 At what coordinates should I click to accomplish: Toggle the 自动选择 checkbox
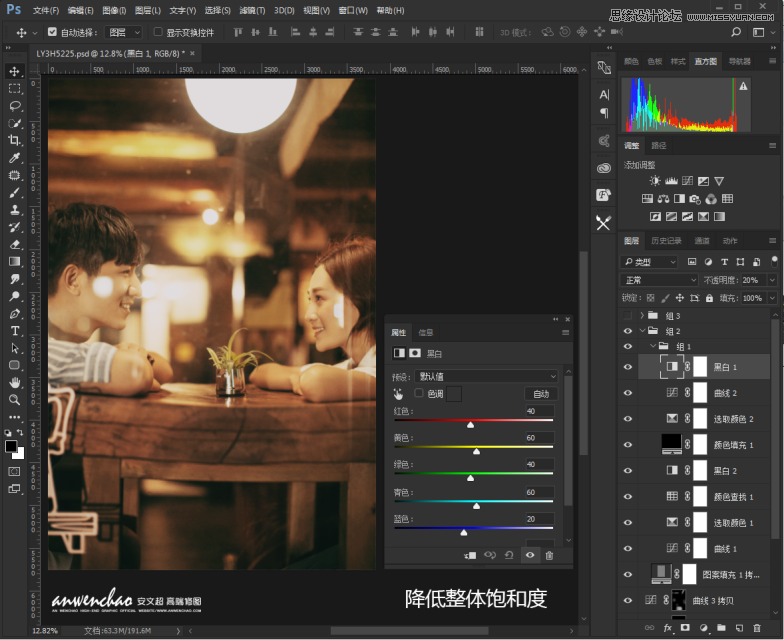point(52,32)
